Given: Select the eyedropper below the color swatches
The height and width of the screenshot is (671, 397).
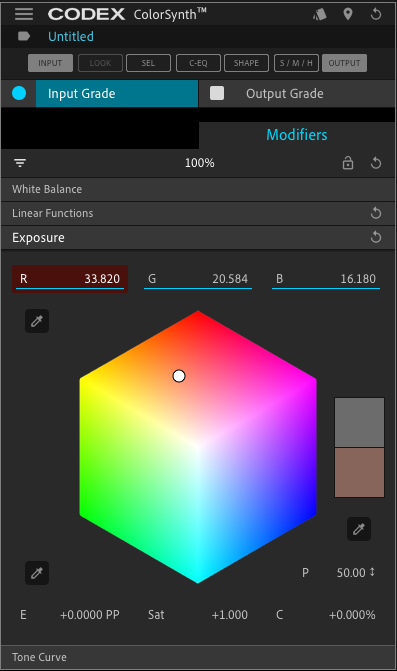Looking at the screenshot, I should (x=359, y=529).
